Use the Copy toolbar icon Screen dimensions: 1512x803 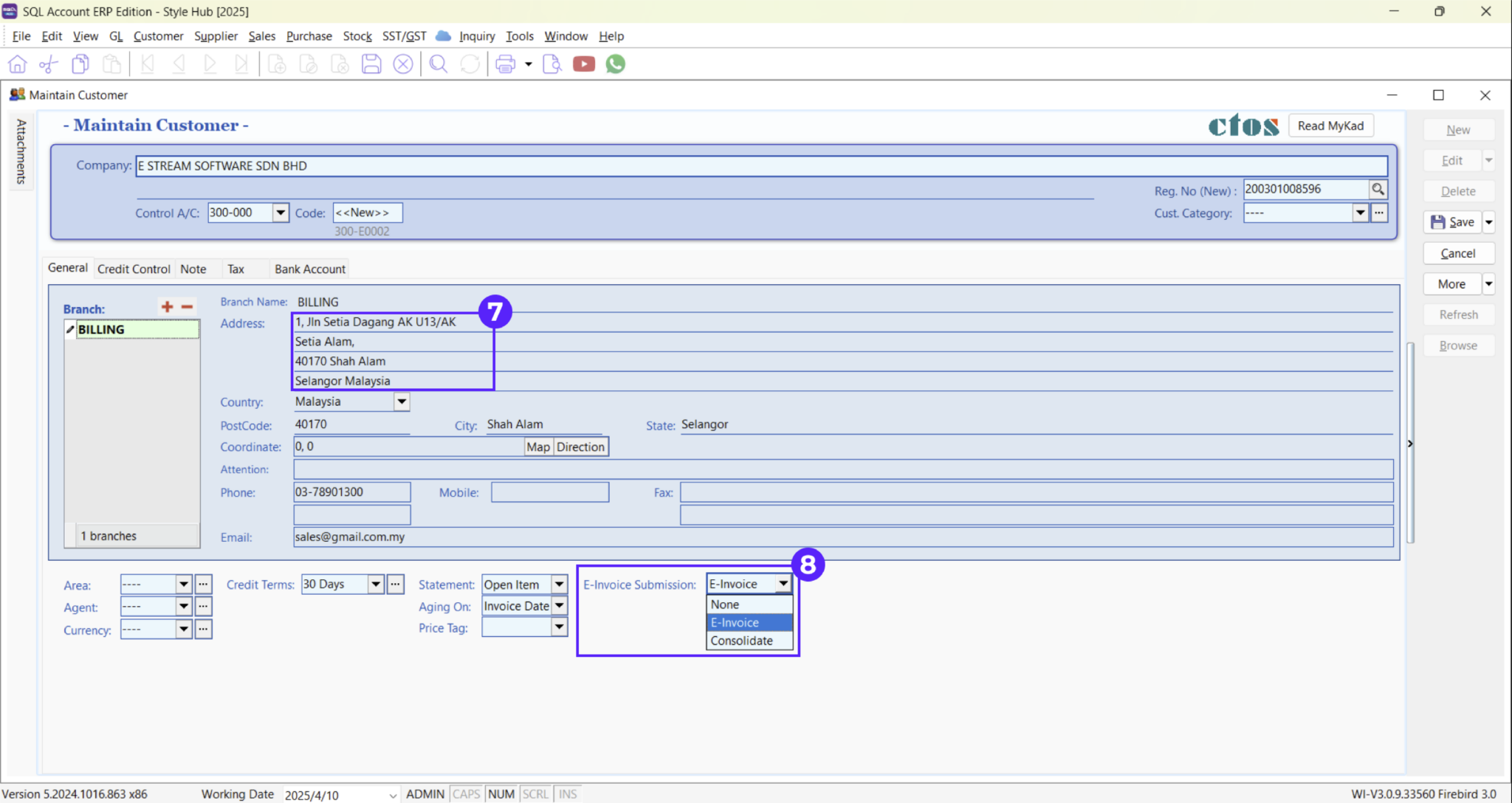80,64
